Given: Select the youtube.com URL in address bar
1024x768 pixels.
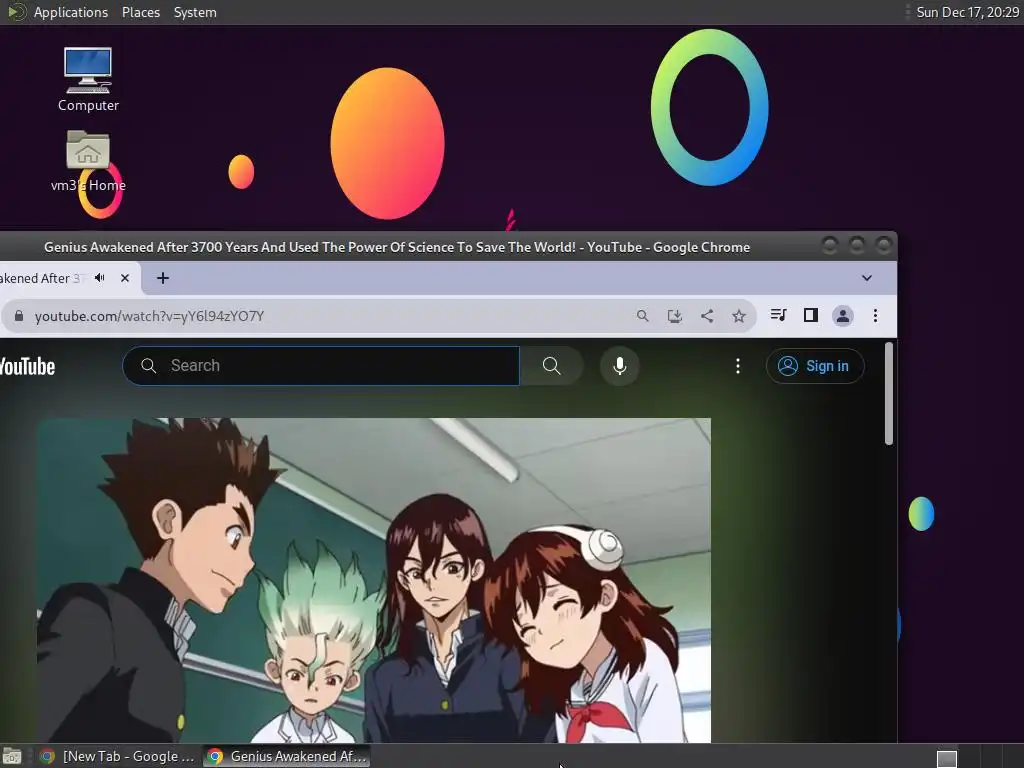Looking at the screenshot, I should 149,316.
